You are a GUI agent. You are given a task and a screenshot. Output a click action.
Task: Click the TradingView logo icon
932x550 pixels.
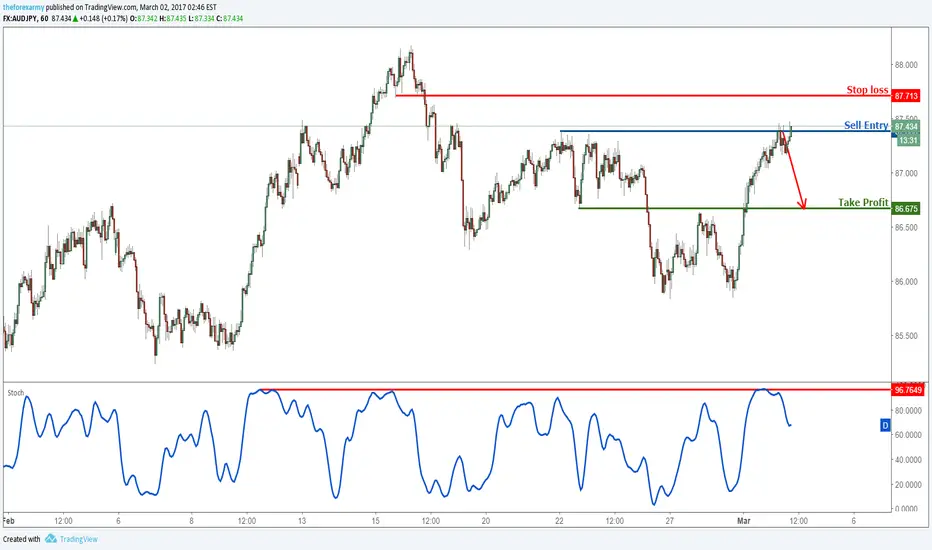51,539
